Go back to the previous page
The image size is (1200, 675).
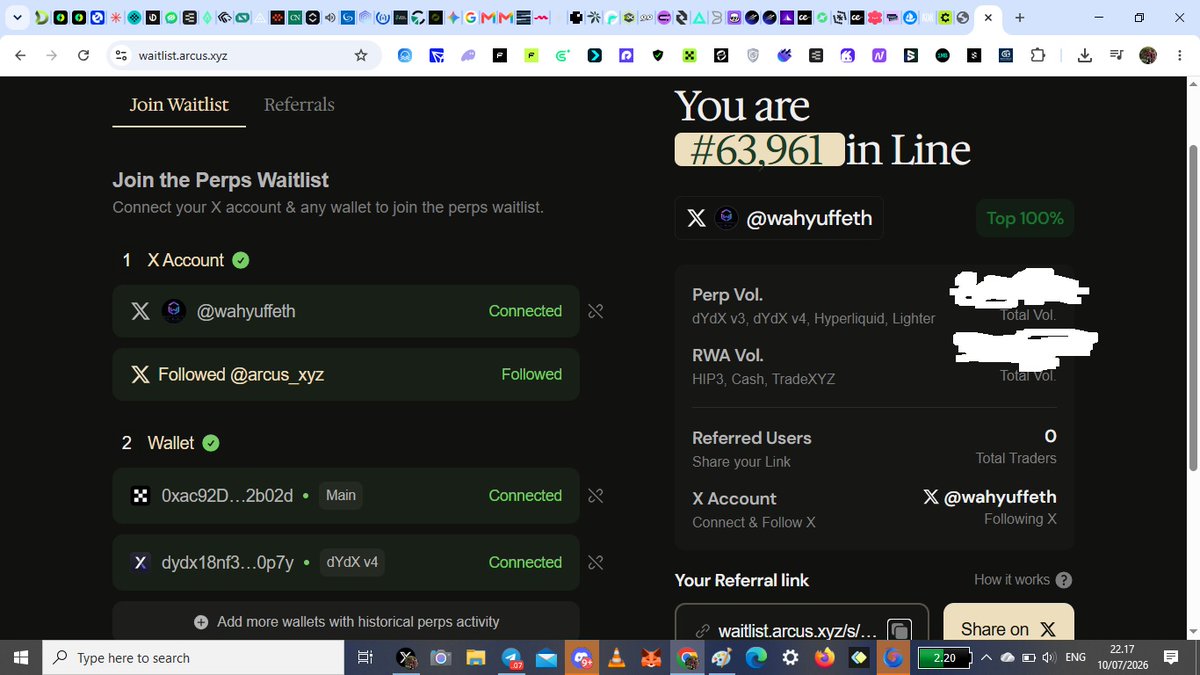[x=20, y=55]
